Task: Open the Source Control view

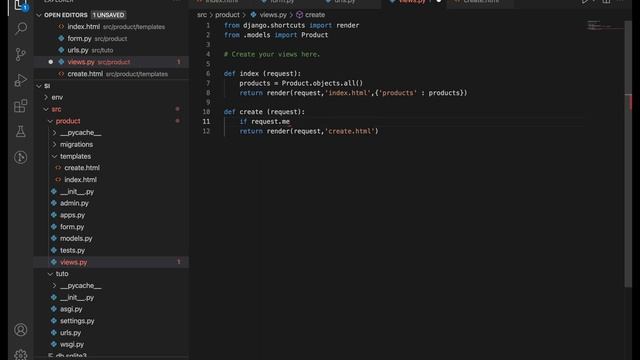Action: pyautogui.click(x=21, y=54)
